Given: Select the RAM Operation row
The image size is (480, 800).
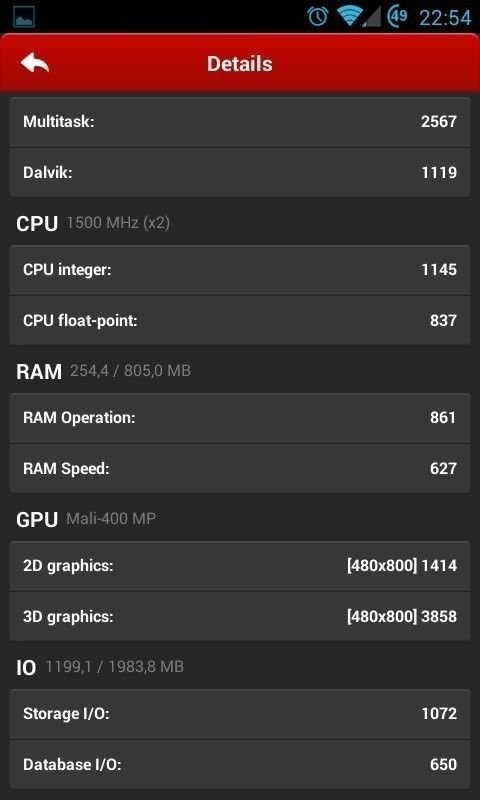Looking at the screenshot, I should click(240, 418).
